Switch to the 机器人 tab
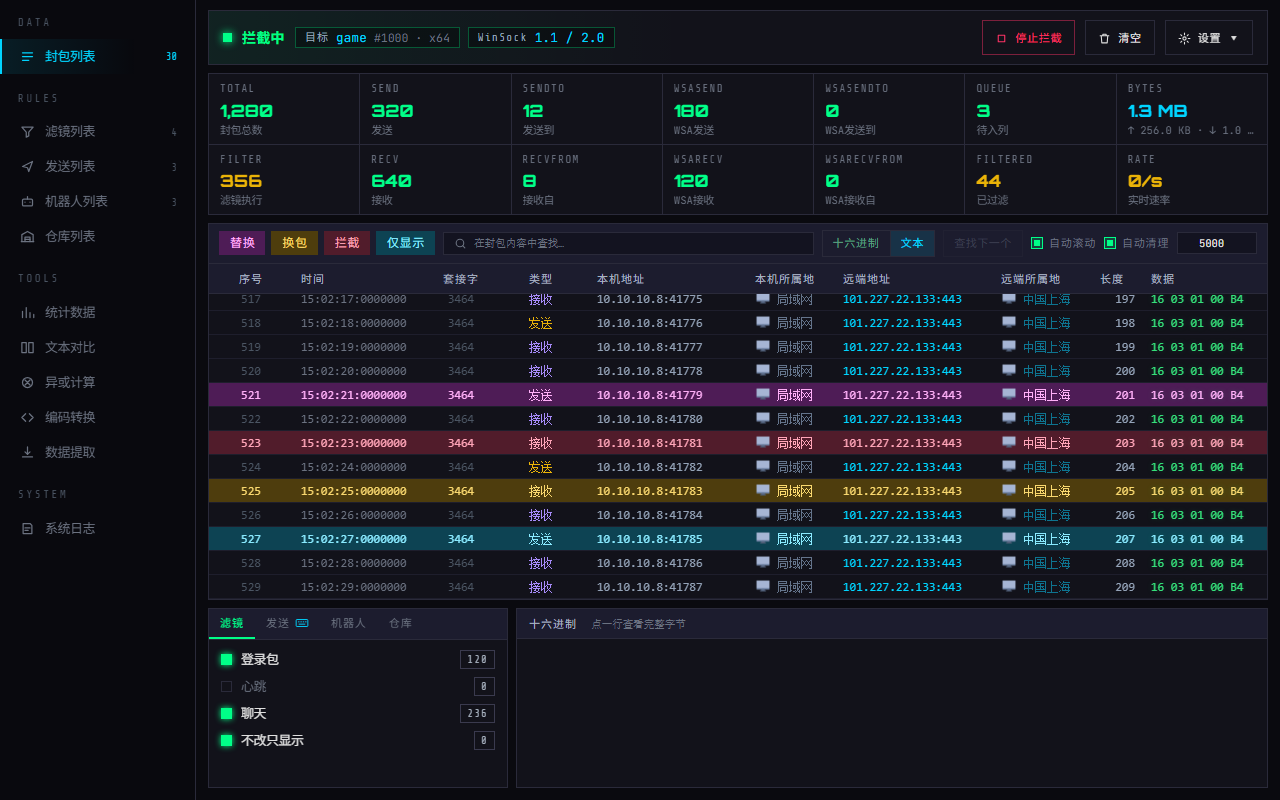The width and height of the screenshot is (1280, 800). click(348, 623)
